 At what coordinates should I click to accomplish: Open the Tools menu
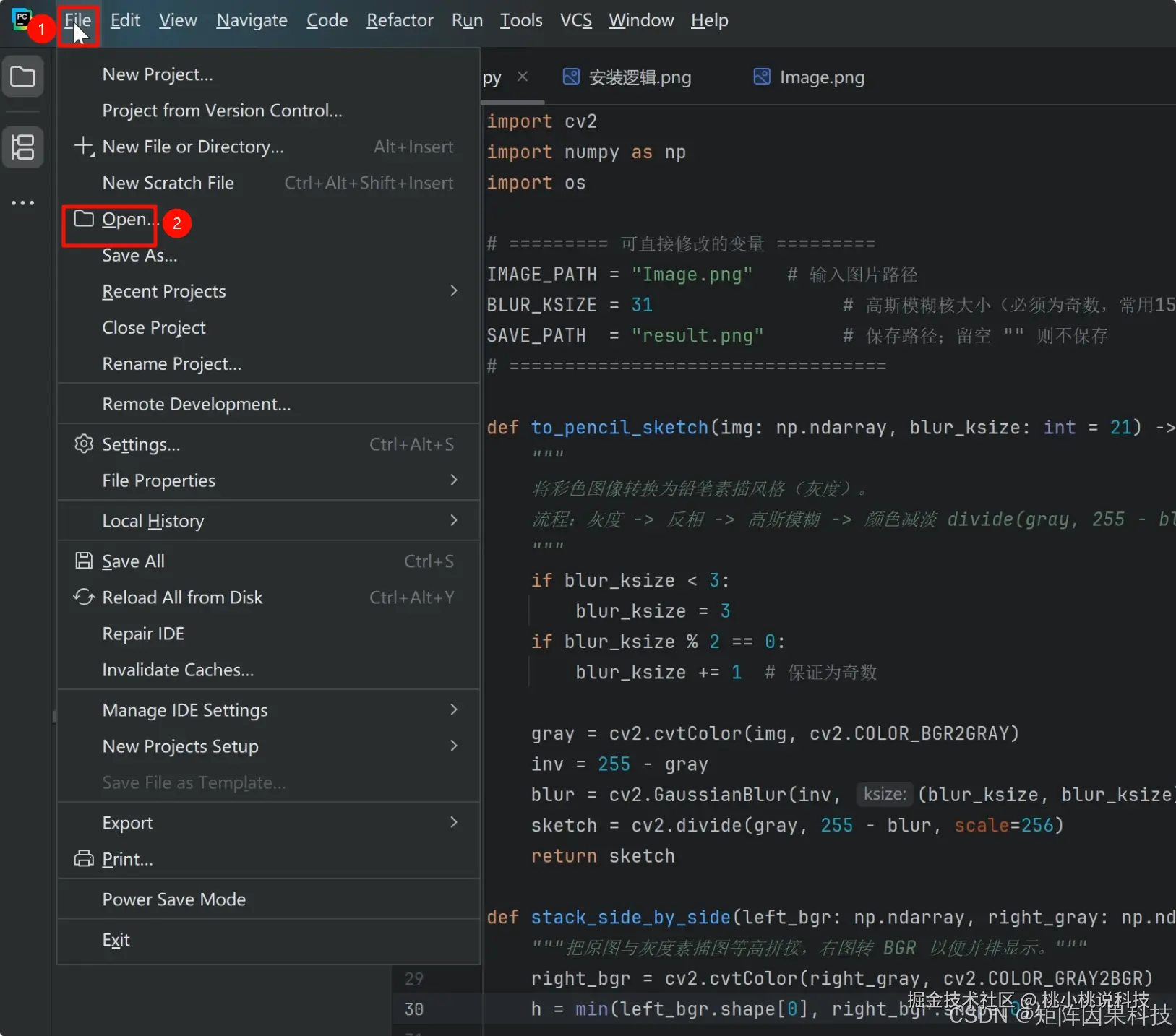[x=521, y=20]
